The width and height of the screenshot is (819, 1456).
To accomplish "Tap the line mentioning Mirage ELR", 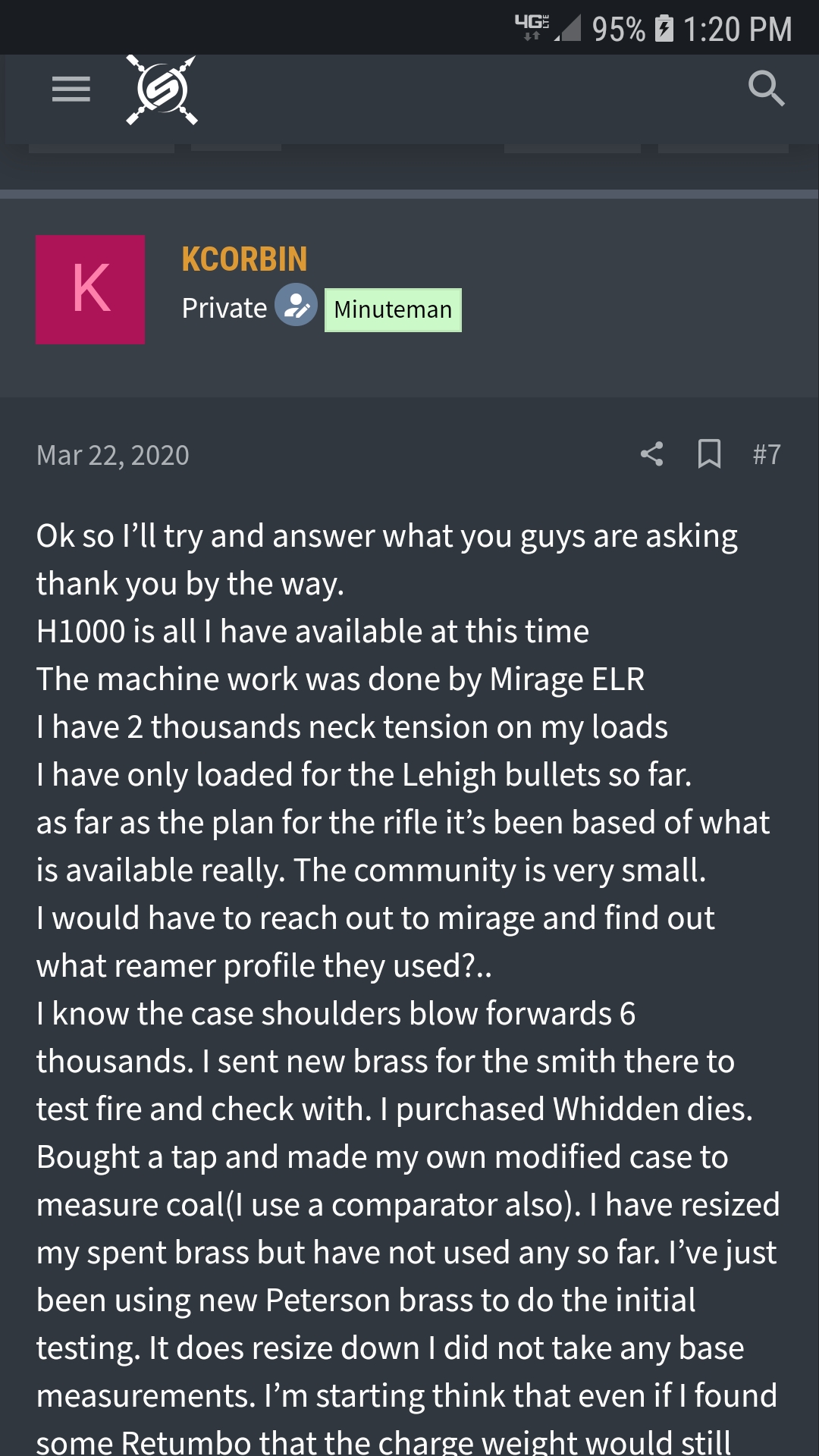I will pyautogui.click(x=340, y=679).
